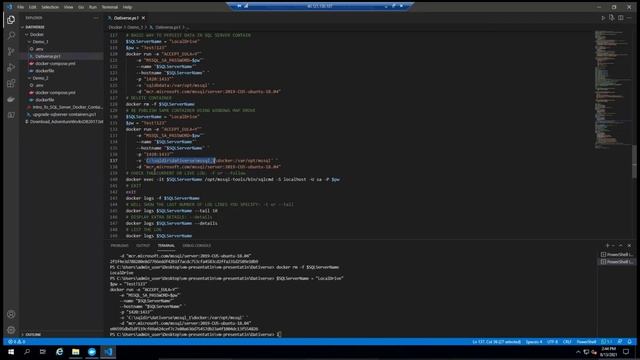640x360 pixels.
Task: Open the Run menu
Action: point(93,7)
